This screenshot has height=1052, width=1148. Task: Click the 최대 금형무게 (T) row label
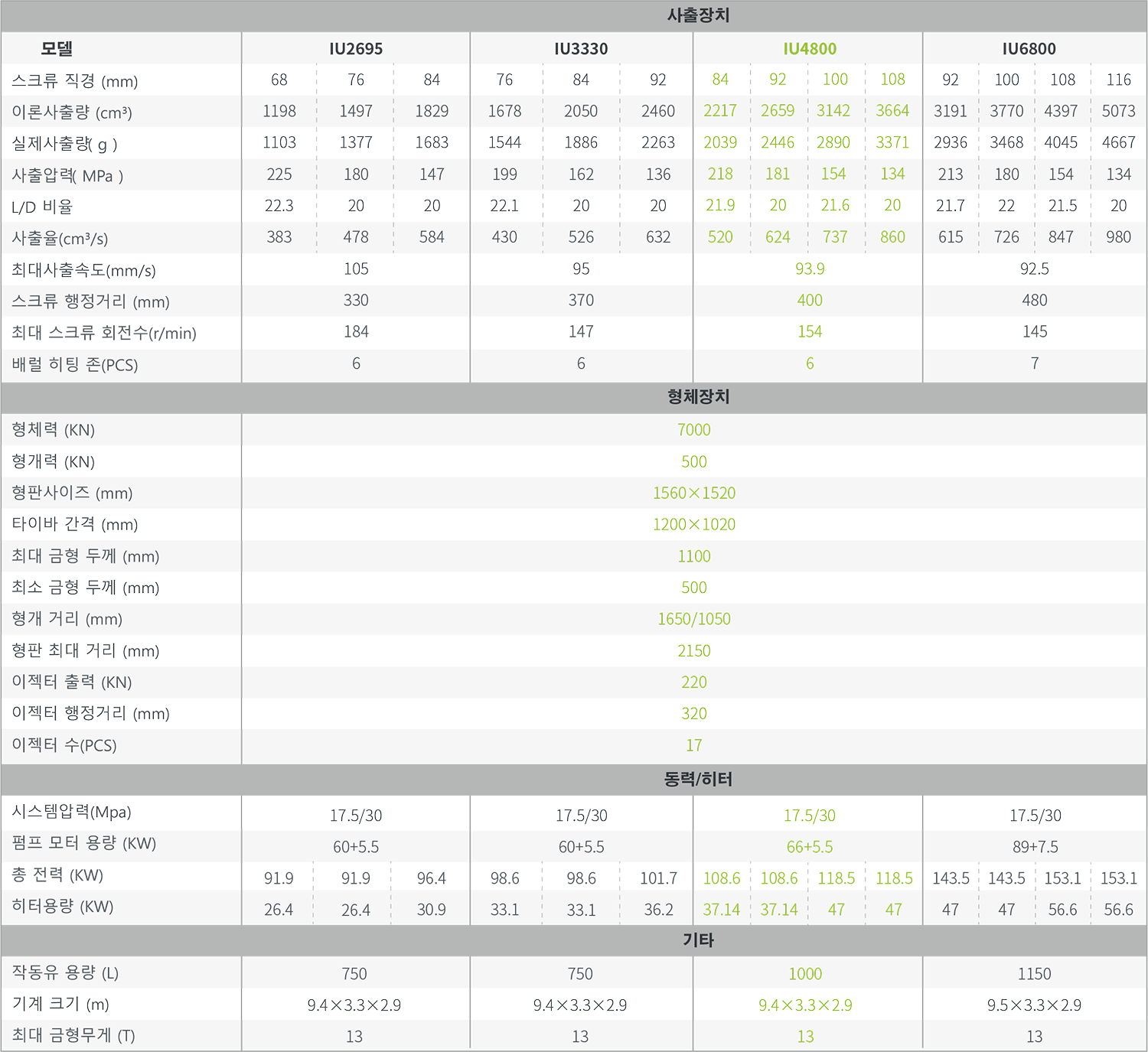73,1036
